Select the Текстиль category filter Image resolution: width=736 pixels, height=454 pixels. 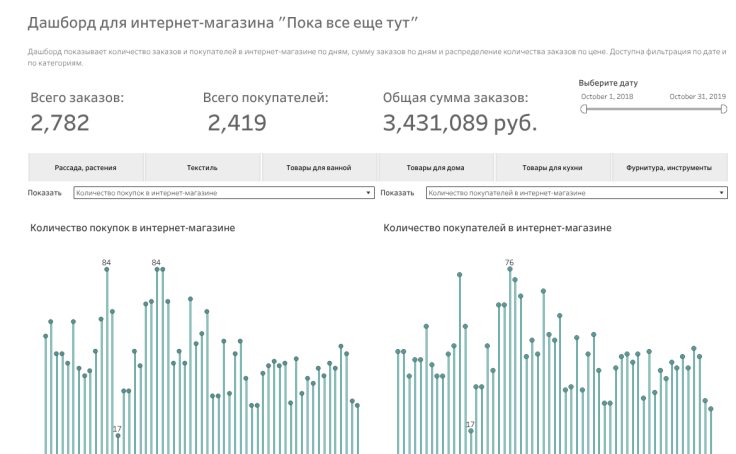click(x=202, y=168)
